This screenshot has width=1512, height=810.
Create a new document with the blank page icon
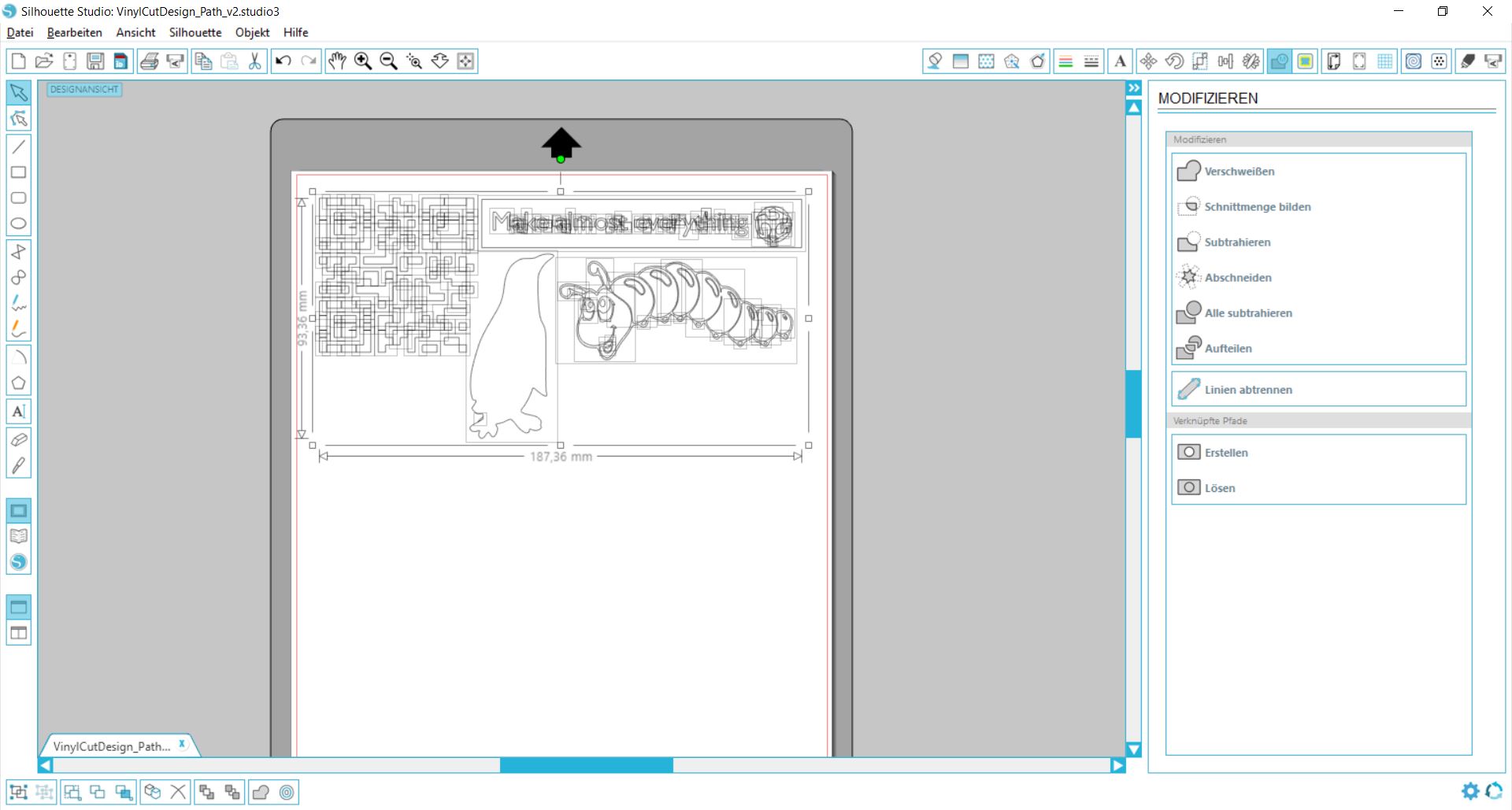point(18,61)
